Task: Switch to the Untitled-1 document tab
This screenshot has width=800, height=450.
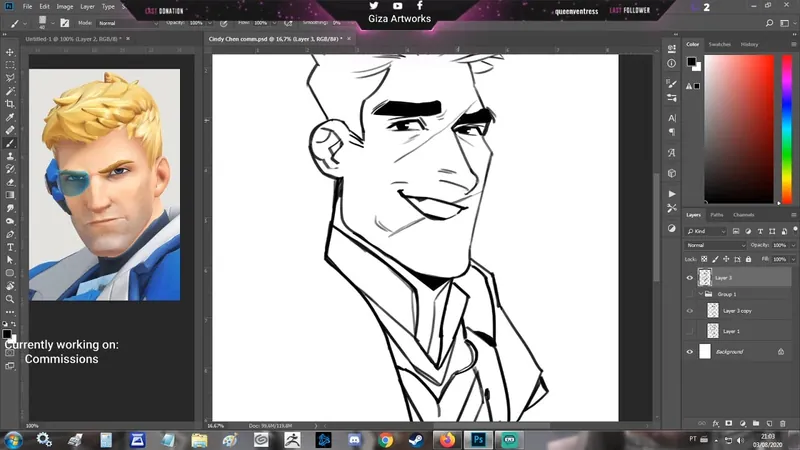Action: [x=72, y=39]
